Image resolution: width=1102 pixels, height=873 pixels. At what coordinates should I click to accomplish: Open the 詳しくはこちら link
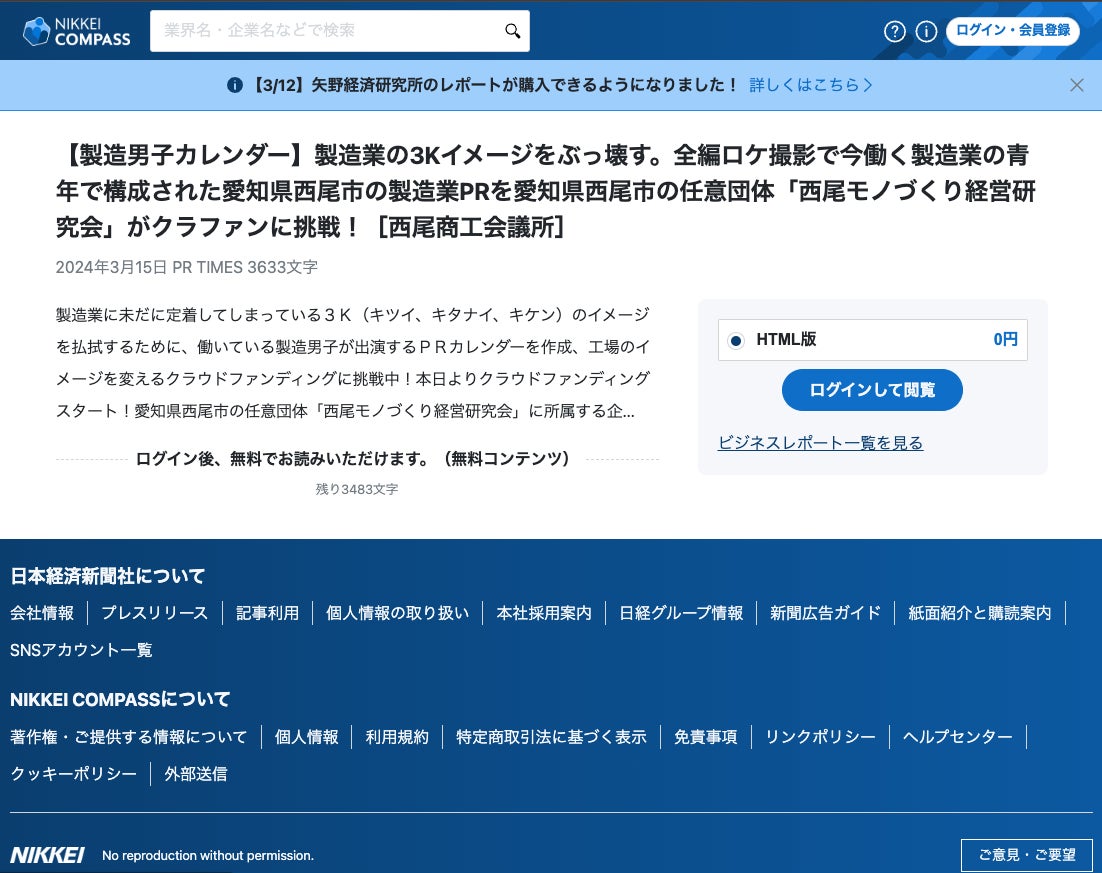pos(811,85)
